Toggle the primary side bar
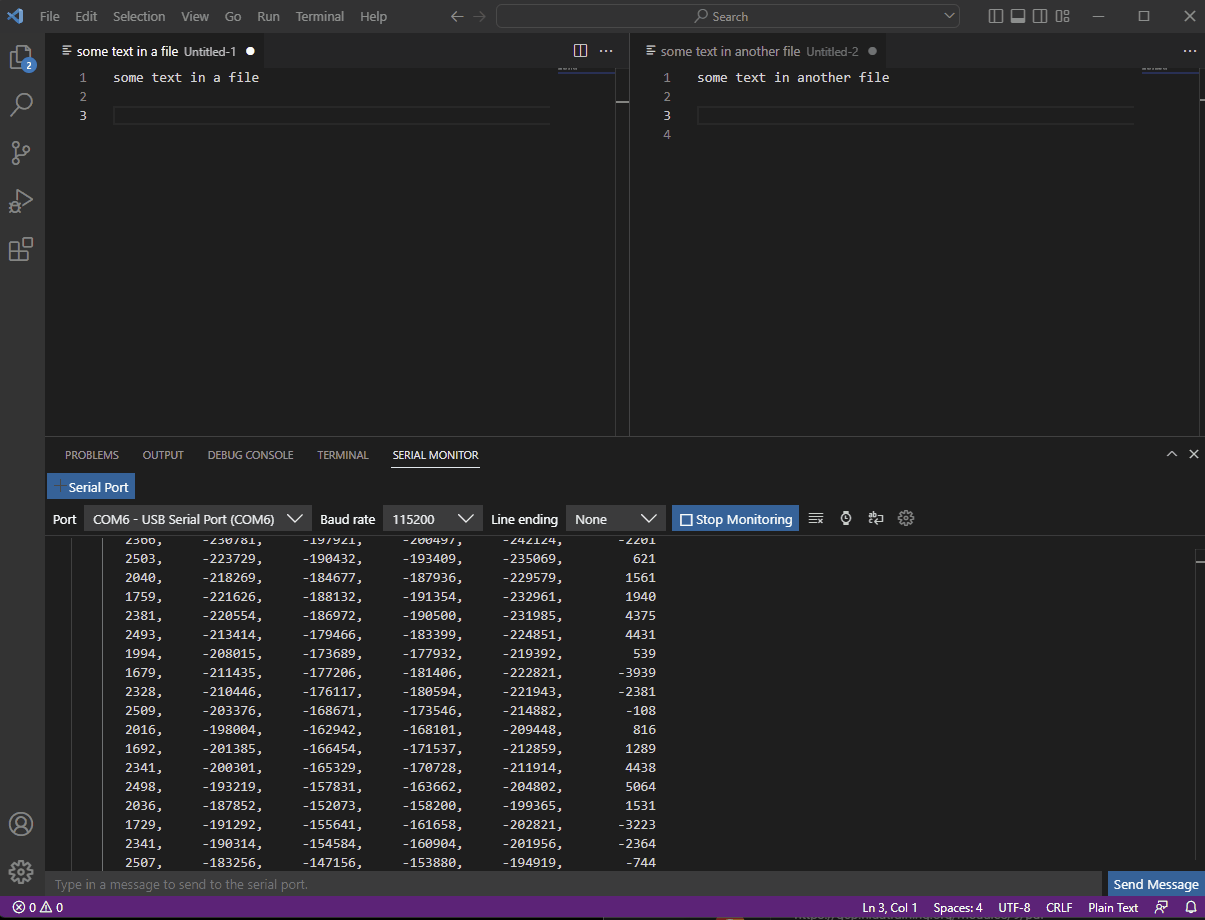 click(995, 16)
